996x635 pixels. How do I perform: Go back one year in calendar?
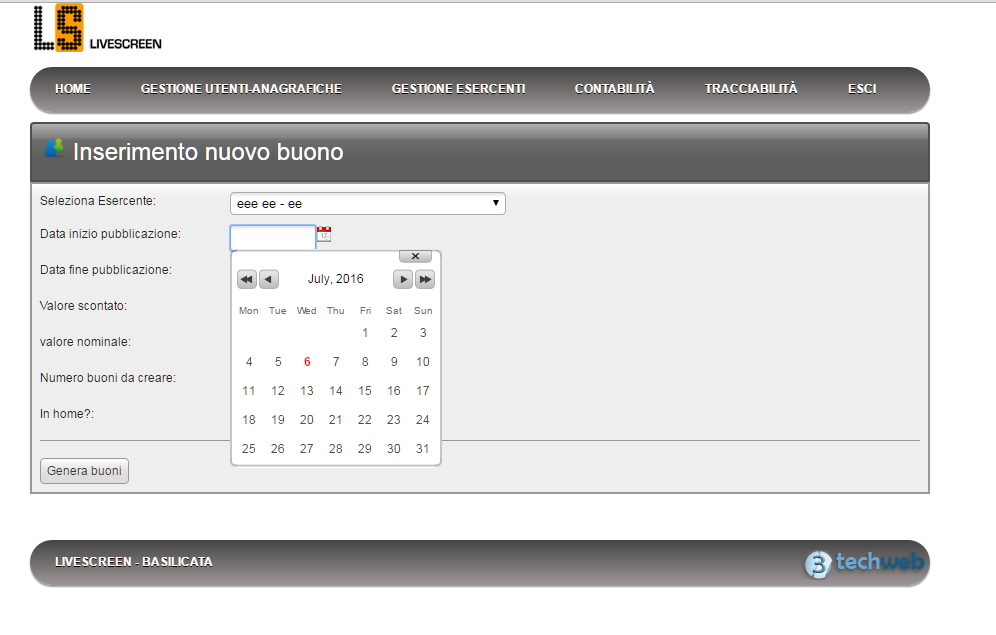[x=246, y=279]
